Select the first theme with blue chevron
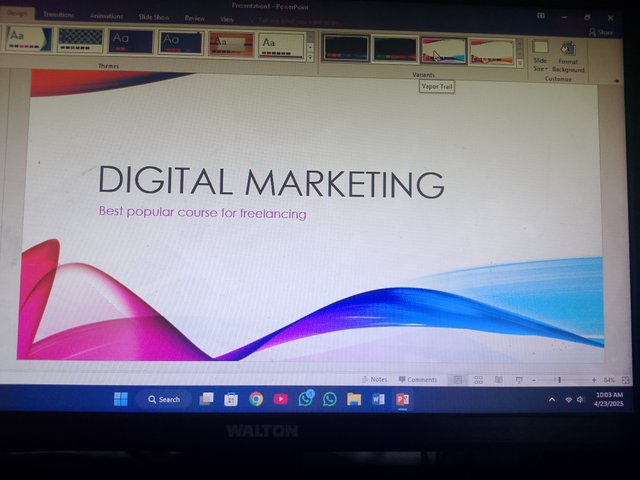Viewport: 640px width, 480px height. pos(29,39)
